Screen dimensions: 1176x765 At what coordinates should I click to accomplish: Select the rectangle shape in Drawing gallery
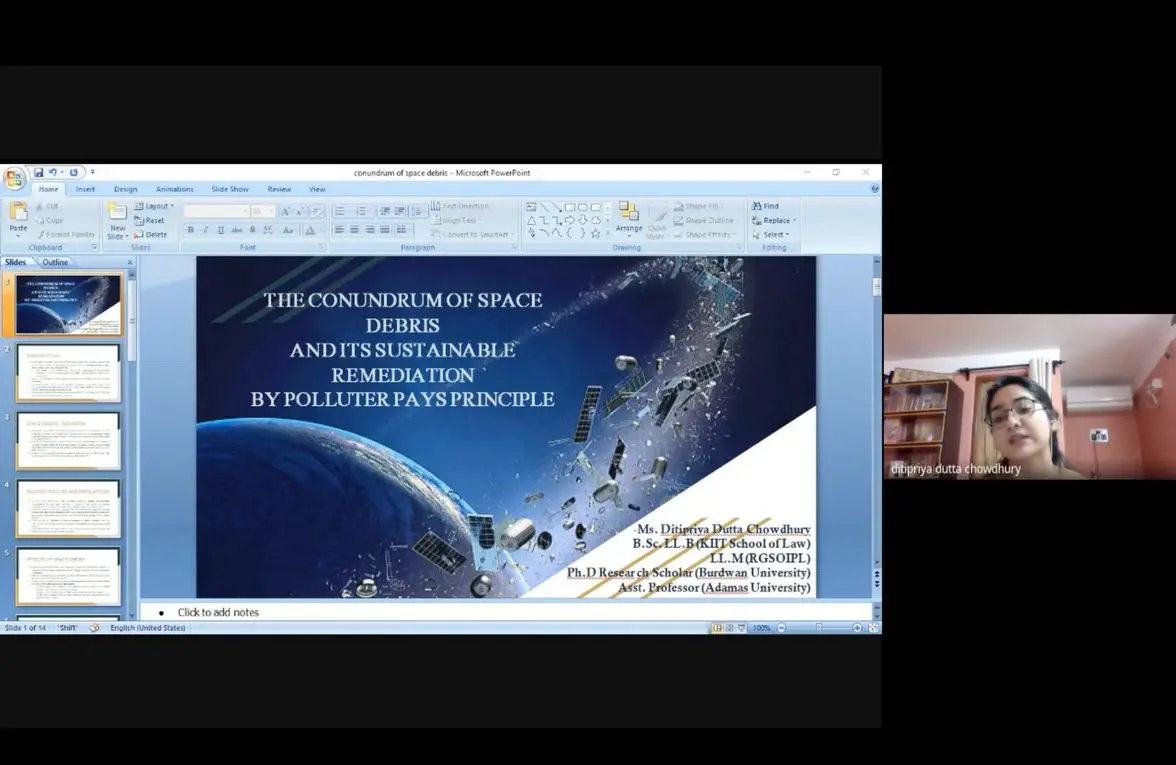click(x=570, y=207)
